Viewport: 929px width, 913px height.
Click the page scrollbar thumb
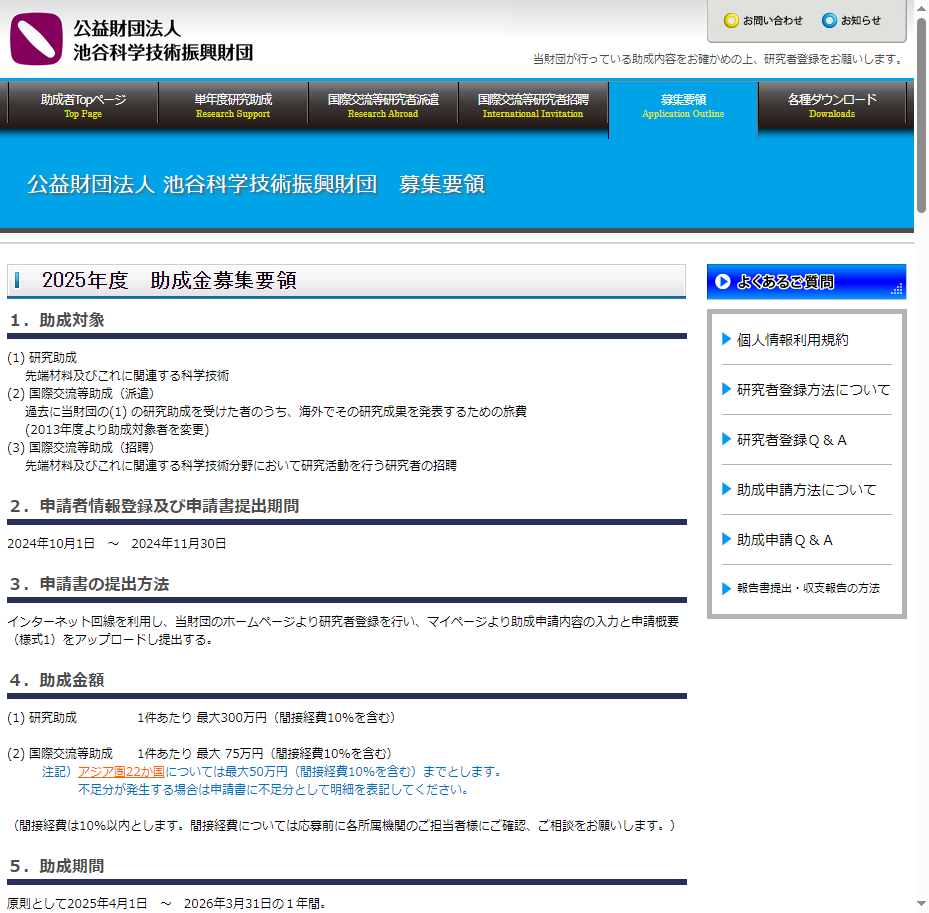921,116
